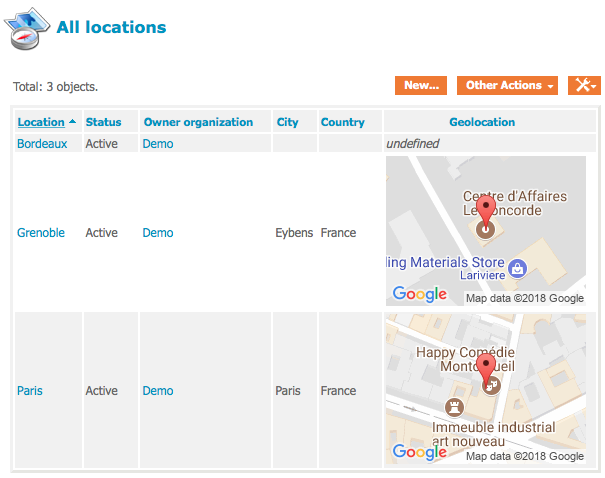605x478 pixels.
Task: Click the Immeuble industrial landmark marker icon
Action: pos(449,408)
